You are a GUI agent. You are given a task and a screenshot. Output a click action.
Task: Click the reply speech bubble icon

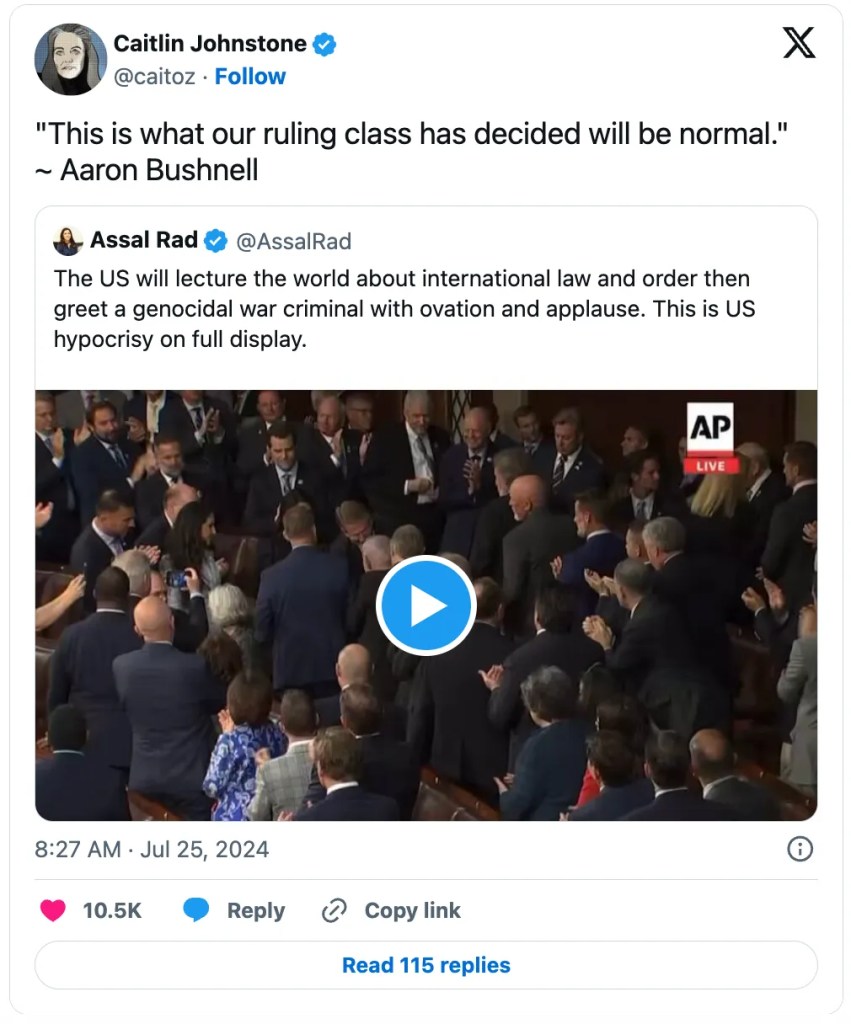click(196, 910)
